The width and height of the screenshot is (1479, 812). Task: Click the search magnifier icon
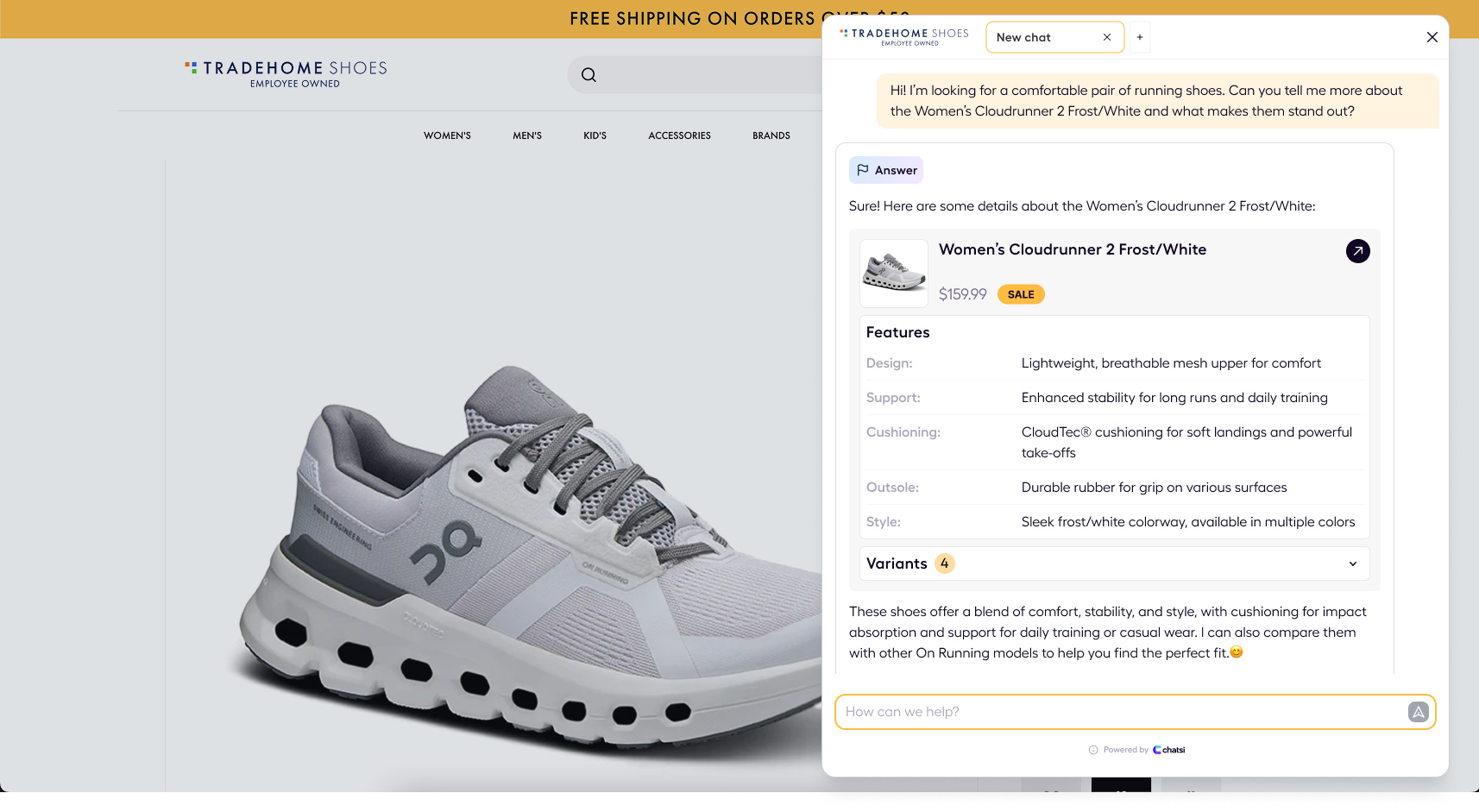(588, 75)
